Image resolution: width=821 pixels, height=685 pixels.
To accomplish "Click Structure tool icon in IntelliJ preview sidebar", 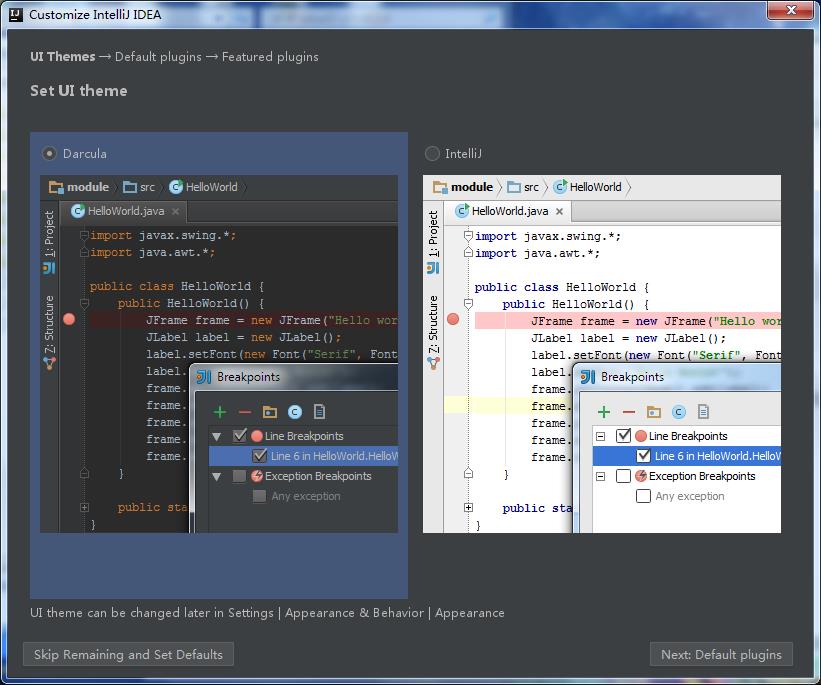I will 433,363.
